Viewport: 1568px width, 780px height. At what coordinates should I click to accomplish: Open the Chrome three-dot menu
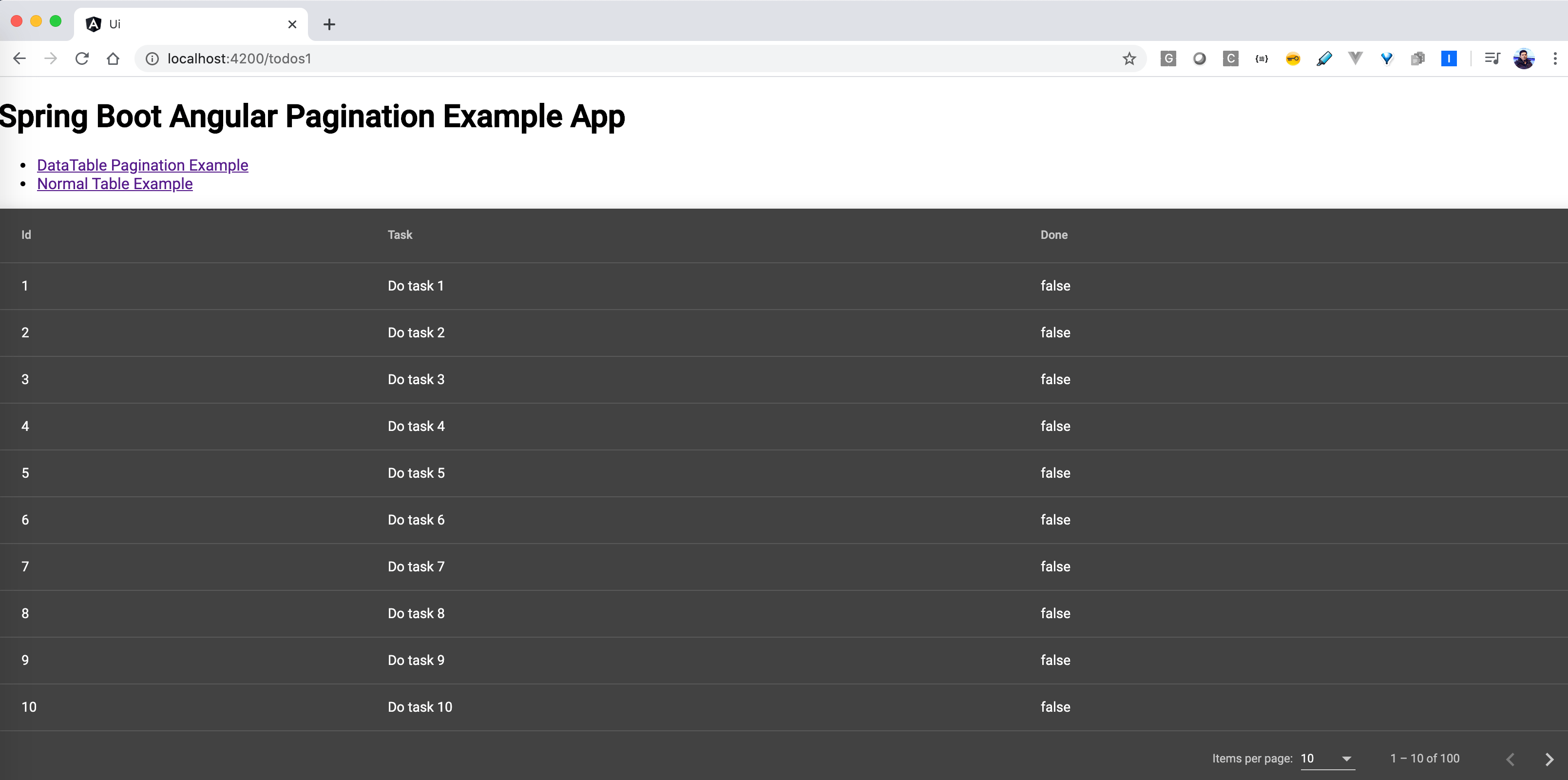[x=1555, y=58]
